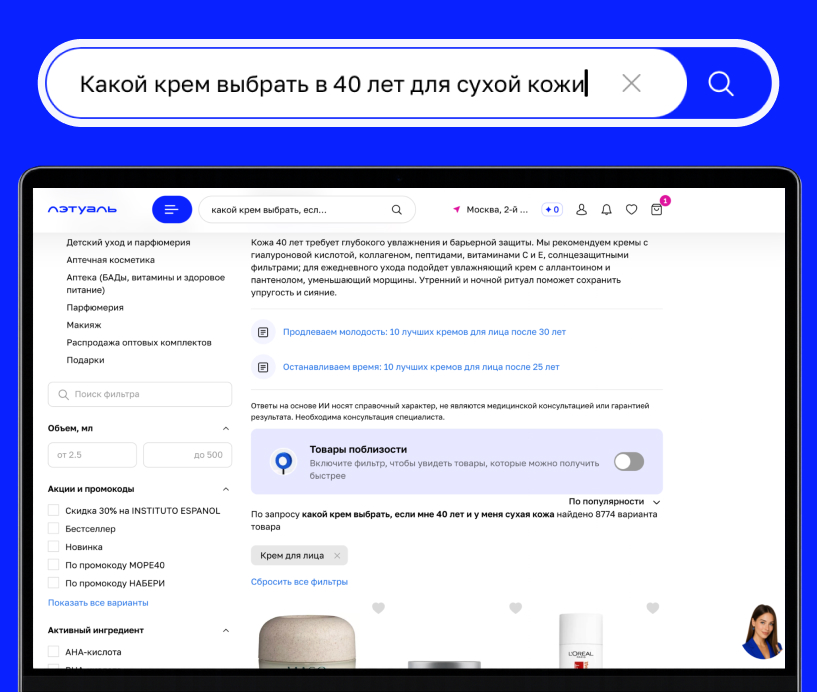Screen dimensions: 817x692
Task: Select the Макияж category
Action: click(84, 325)
